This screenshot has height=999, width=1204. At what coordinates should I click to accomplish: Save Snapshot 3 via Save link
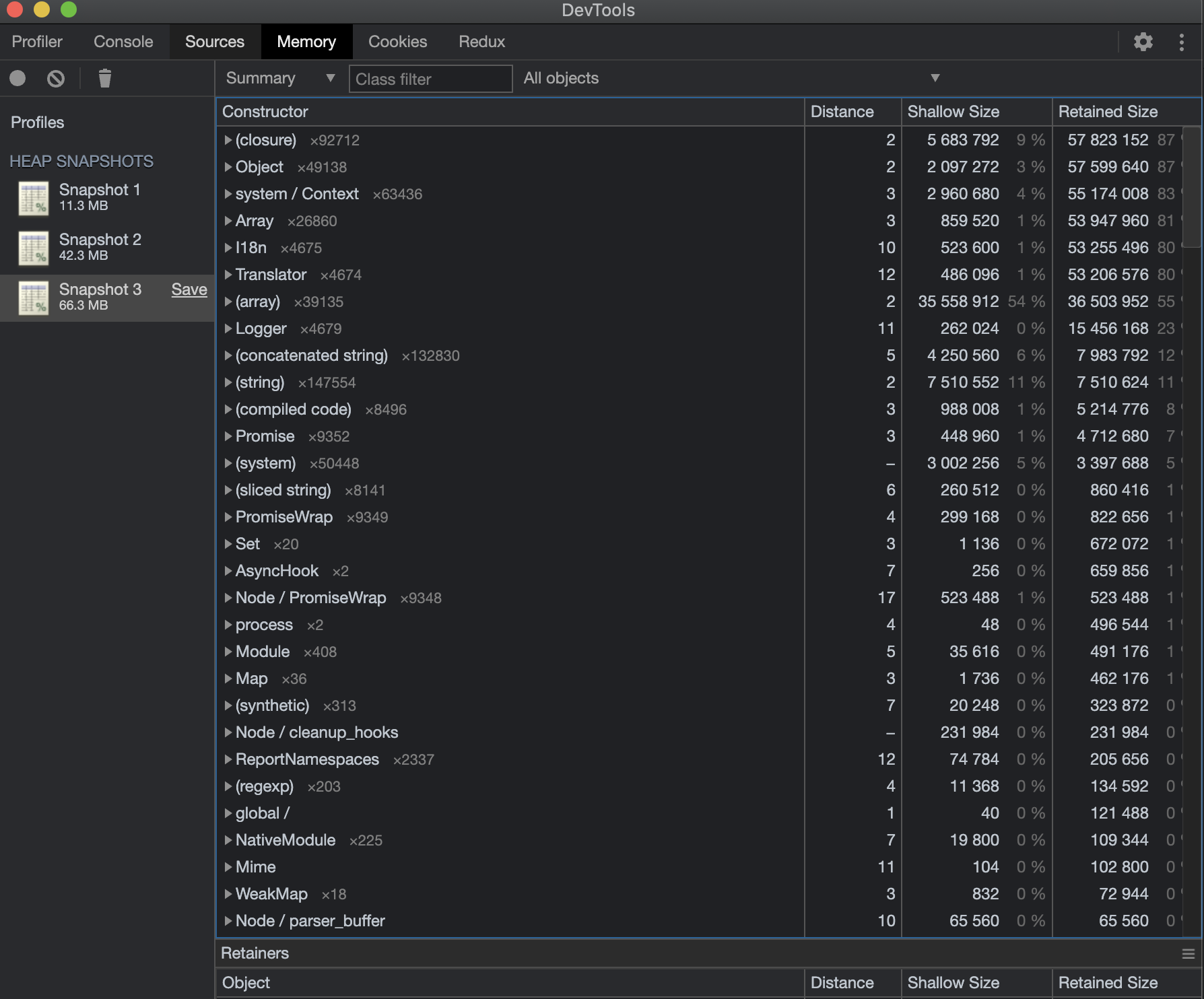click(x=189, y=289)
